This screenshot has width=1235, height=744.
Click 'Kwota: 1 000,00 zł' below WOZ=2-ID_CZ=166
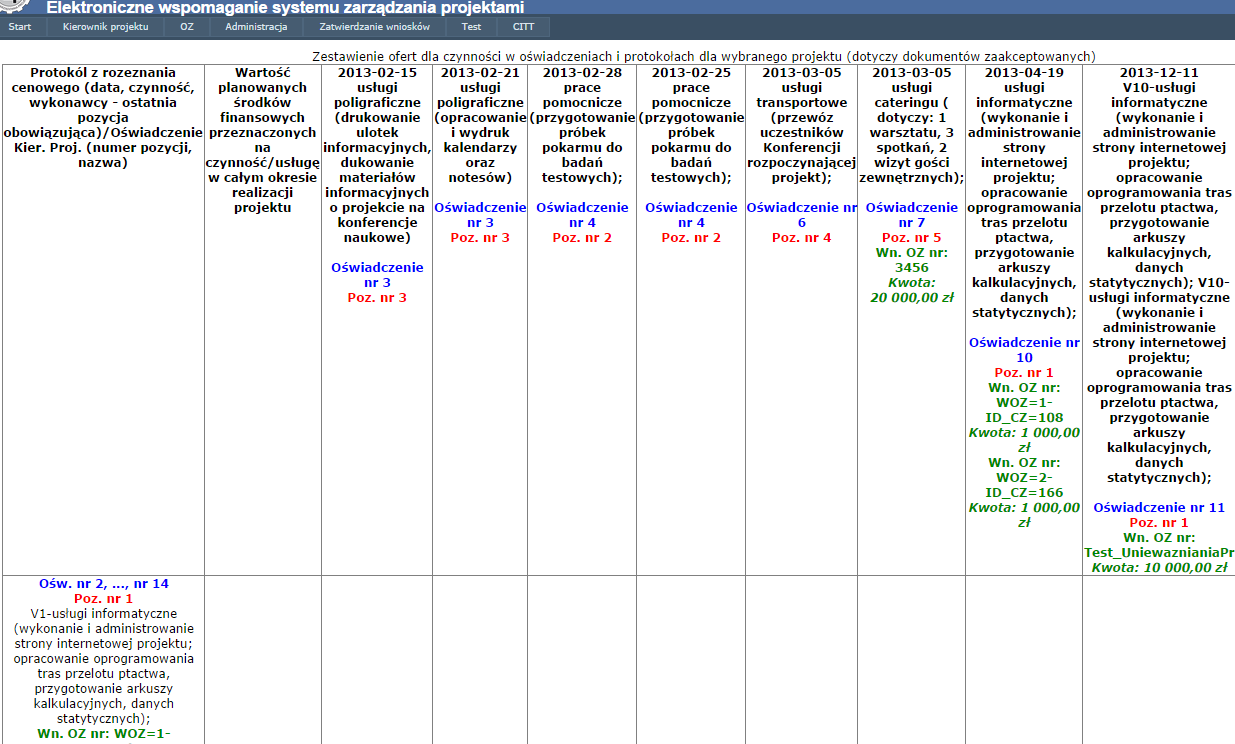pos(1024,515)
